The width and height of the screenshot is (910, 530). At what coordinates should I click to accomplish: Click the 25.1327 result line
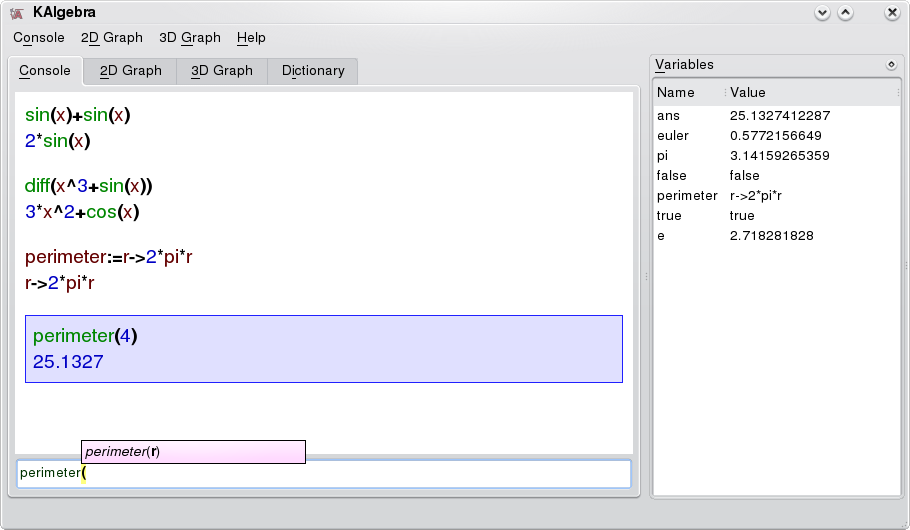pyautogui.click(x=68, y=362)
